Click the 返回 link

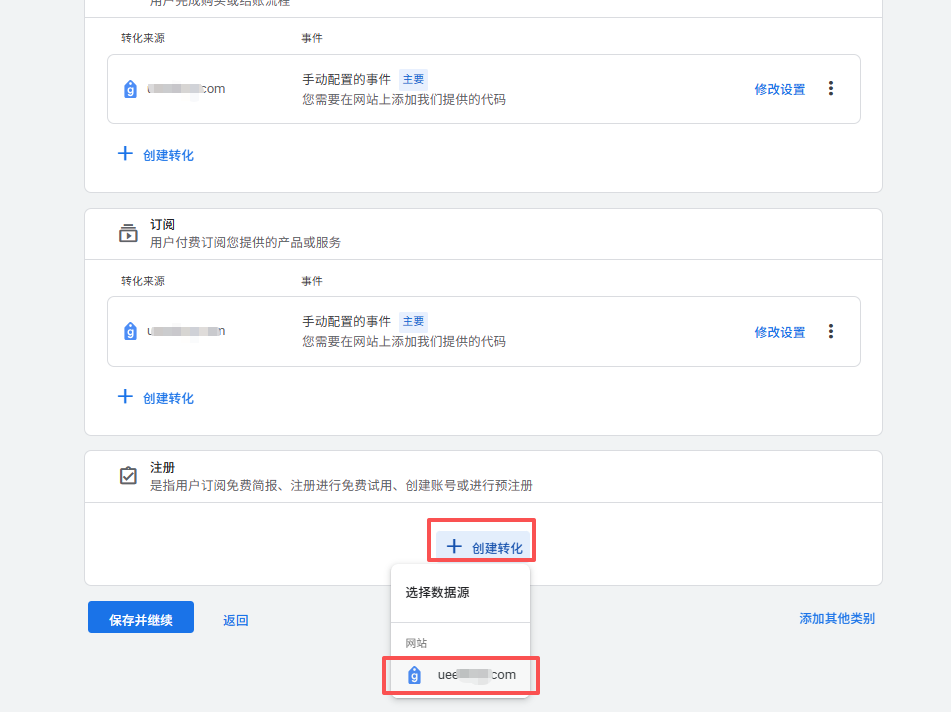point(235,620)
